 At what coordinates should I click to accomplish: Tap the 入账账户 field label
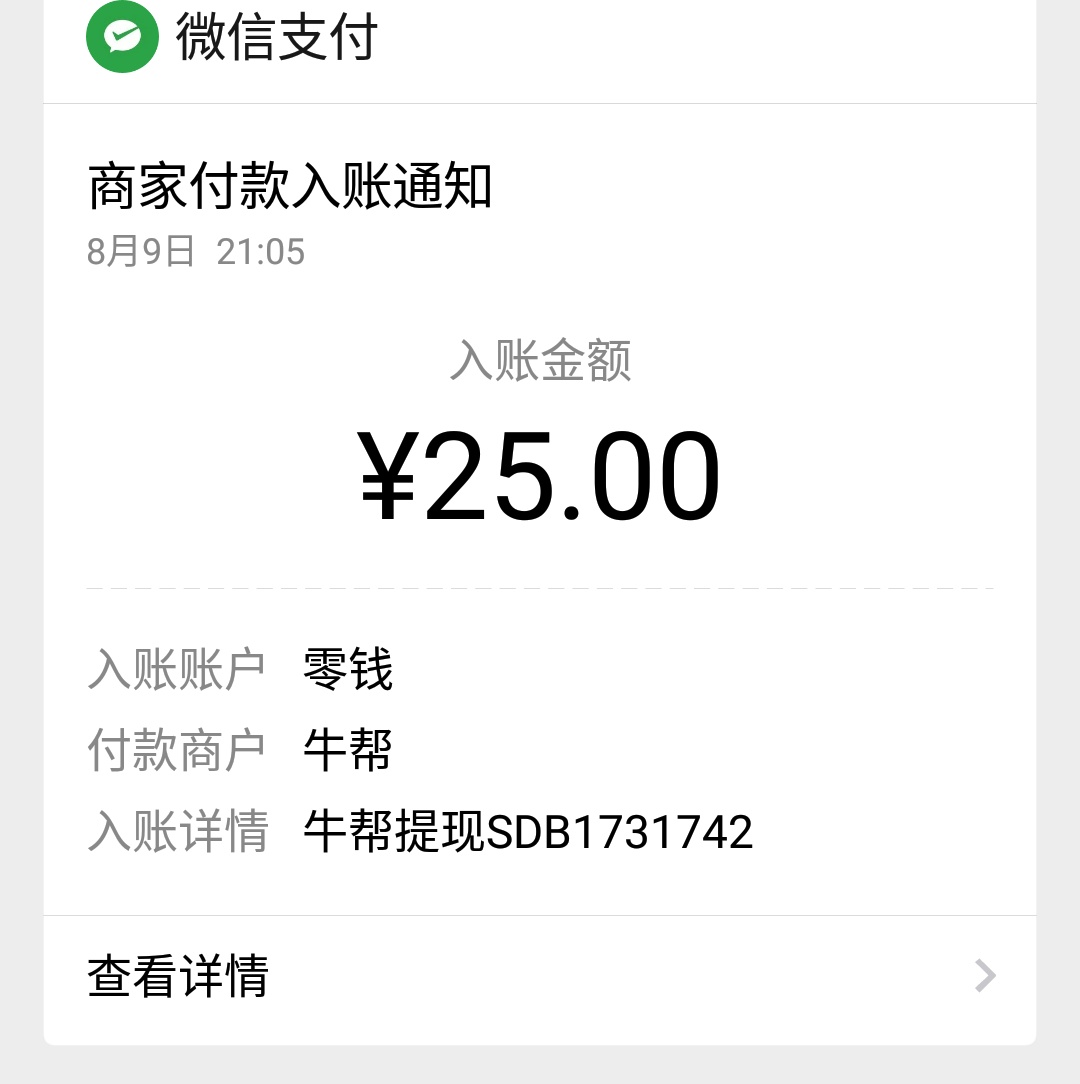point(177,669)
